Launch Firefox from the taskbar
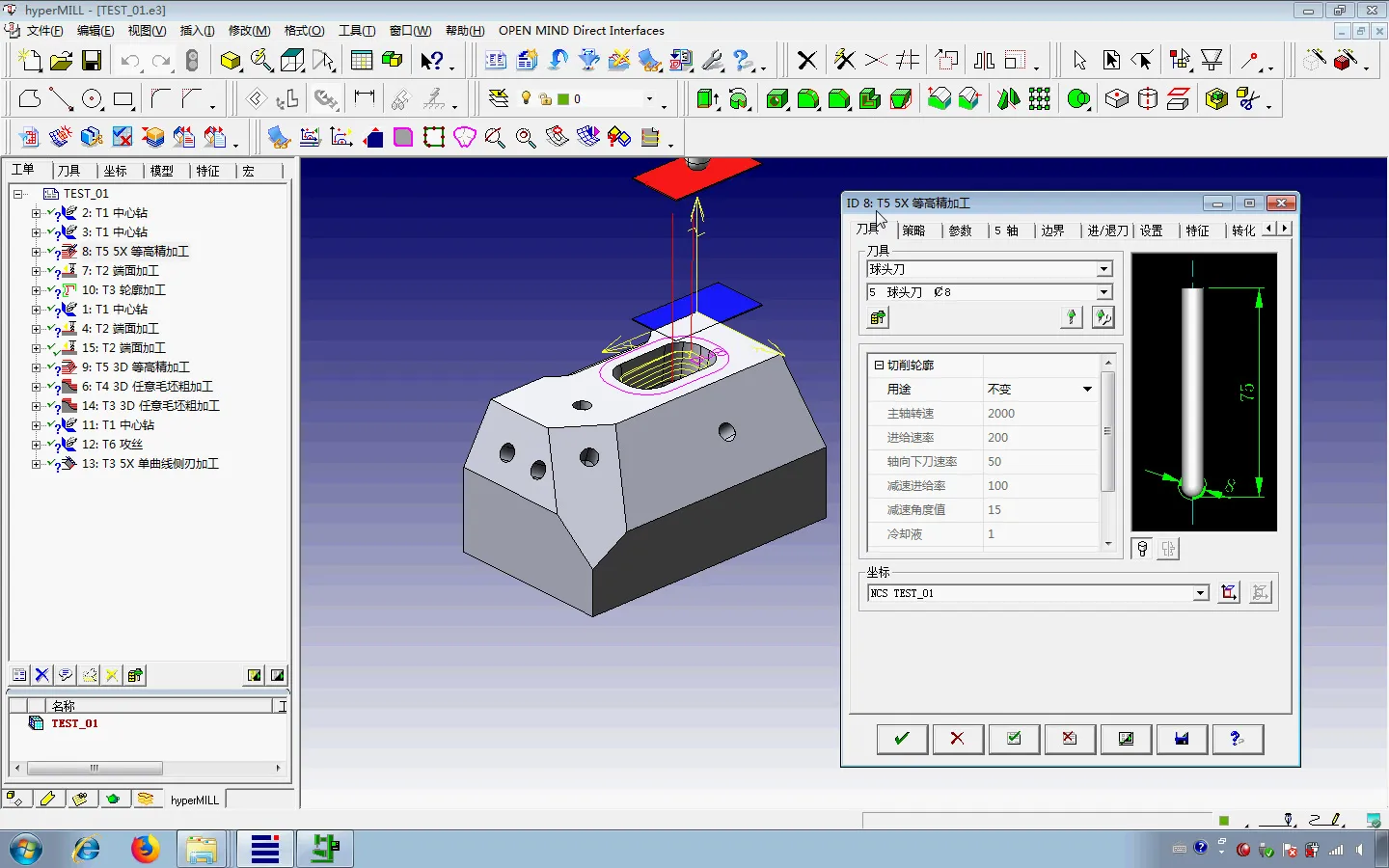Image resolution: width=1389 pixels, height=868 pixels. pyautogui.click(x=145, y=849)
